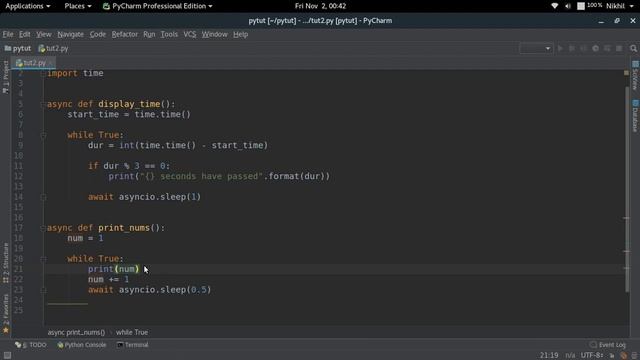The width and height of the screenshot is (640, 360).
Task: Open PyCharm Professional Edition app menu
Action: (x=158, y=6)
